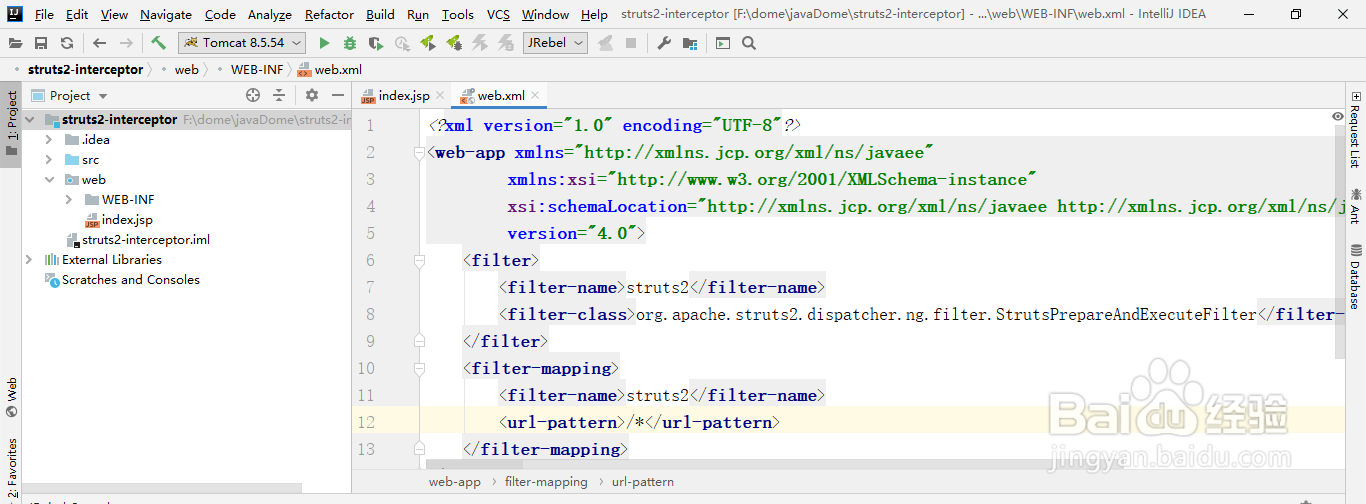Click filter-mapping in the bottom XML breadcrumb

coord(546,482)
